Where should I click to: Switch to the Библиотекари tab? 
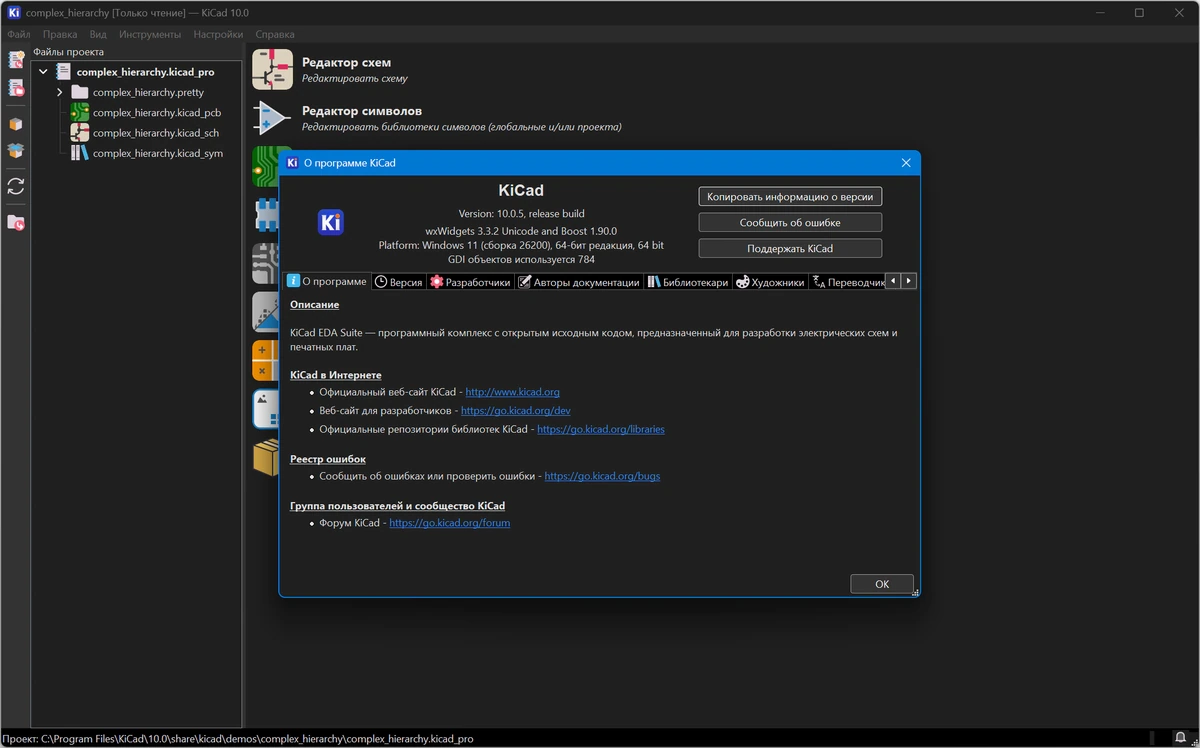(x=688, y=282)
